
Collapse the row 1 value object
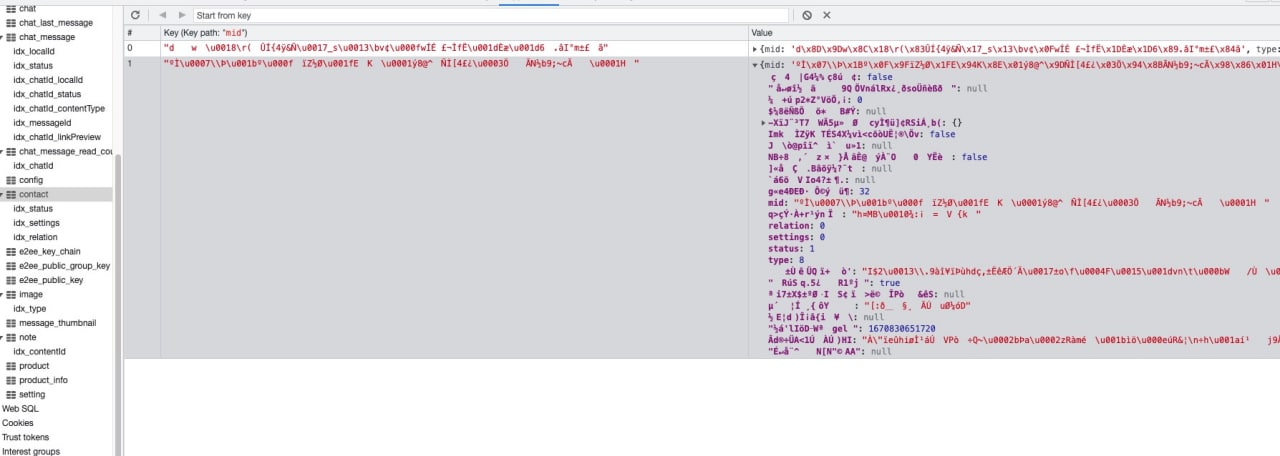click(x=754, y=65)
